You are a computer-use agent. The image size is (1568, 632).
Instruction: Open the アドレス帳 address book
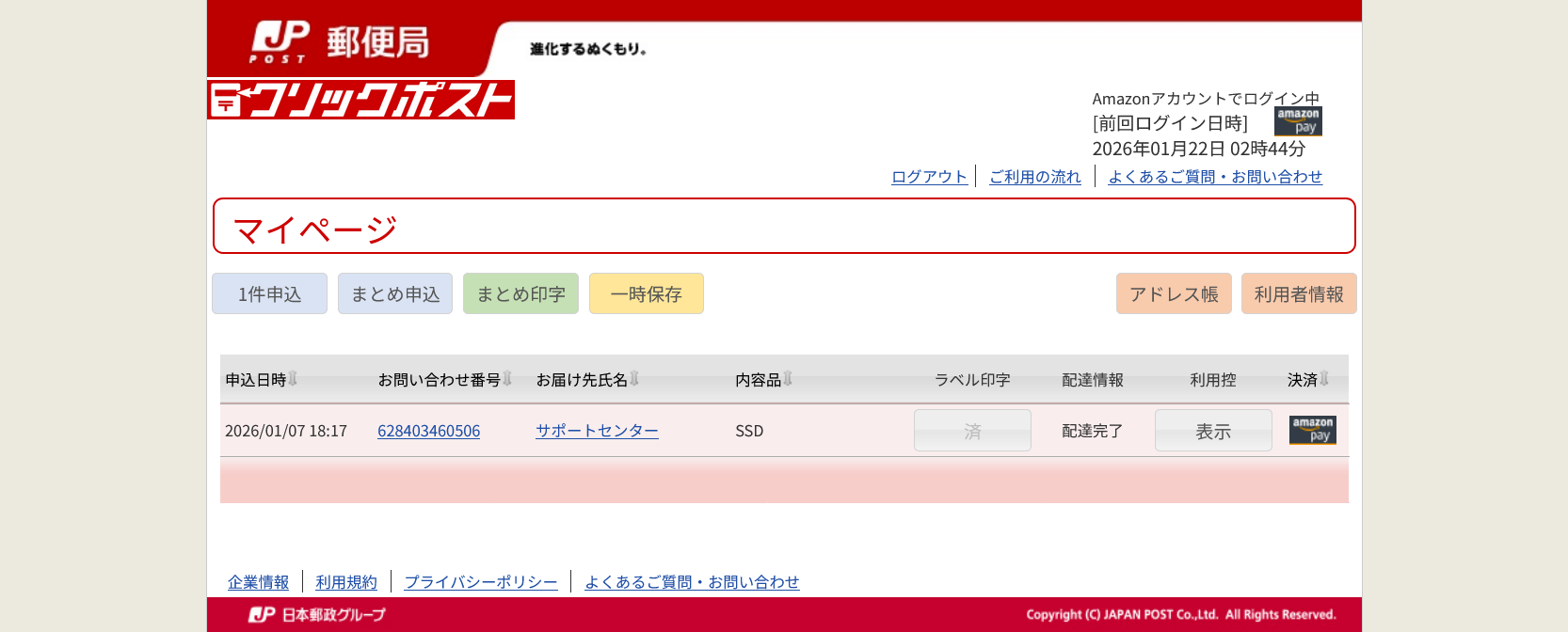[x=1174, y=293]
